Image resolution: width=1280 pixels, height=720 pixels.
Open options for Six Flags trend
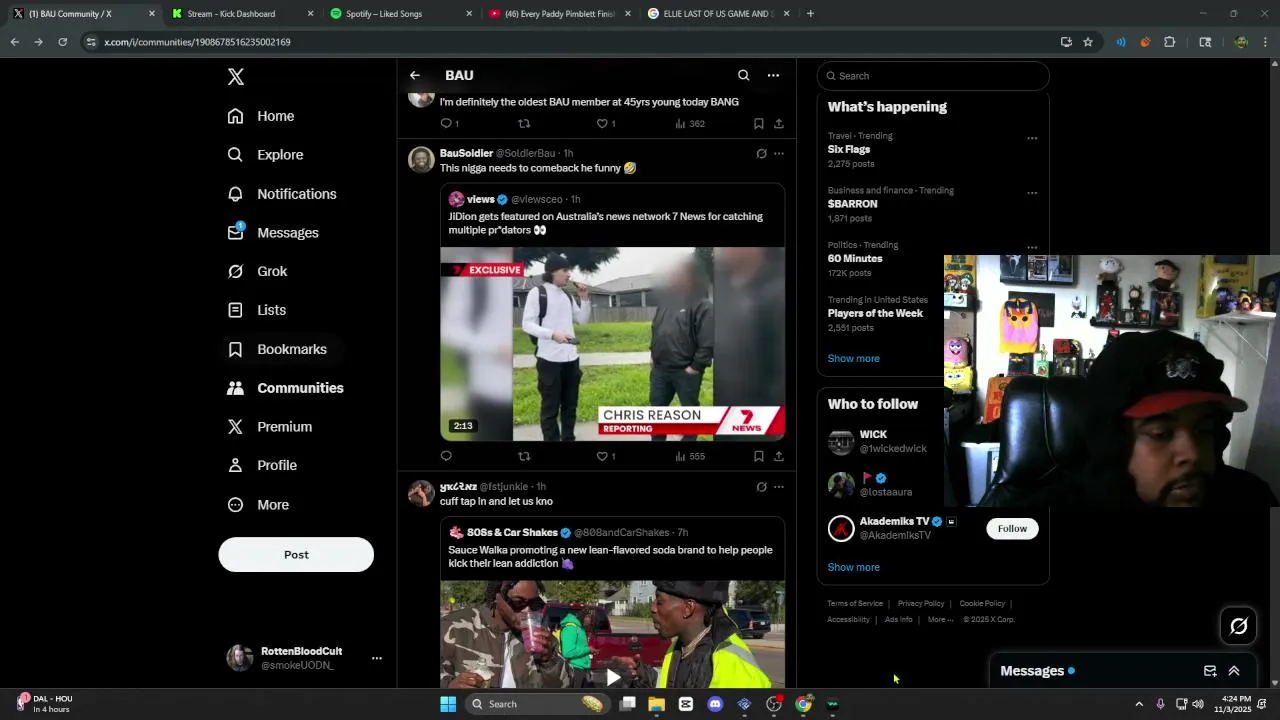coord(1032,138)
